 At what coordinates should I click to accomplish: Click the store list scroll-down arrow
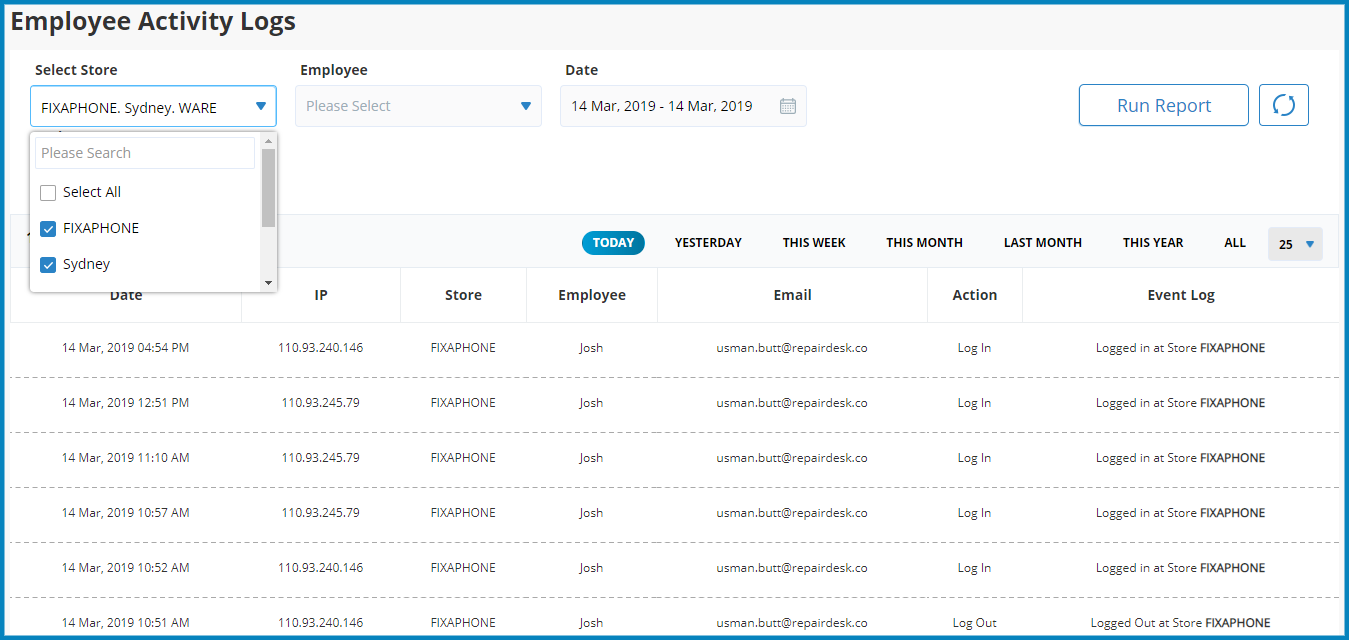(268, 283)
